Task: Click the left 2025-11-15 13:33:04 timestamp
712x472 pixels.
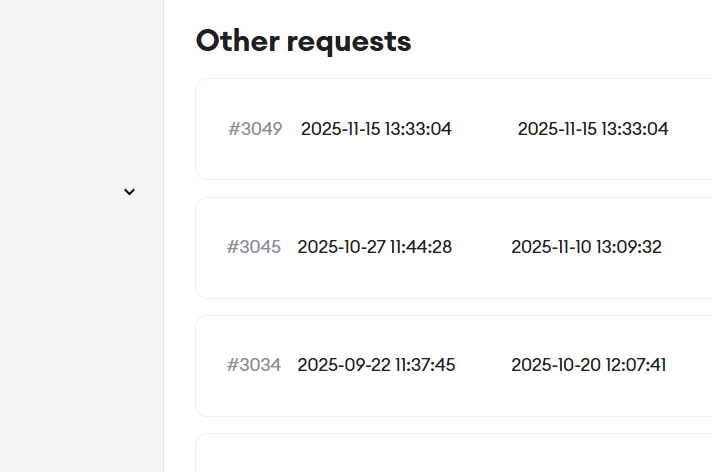Action: tap(376, 129)
